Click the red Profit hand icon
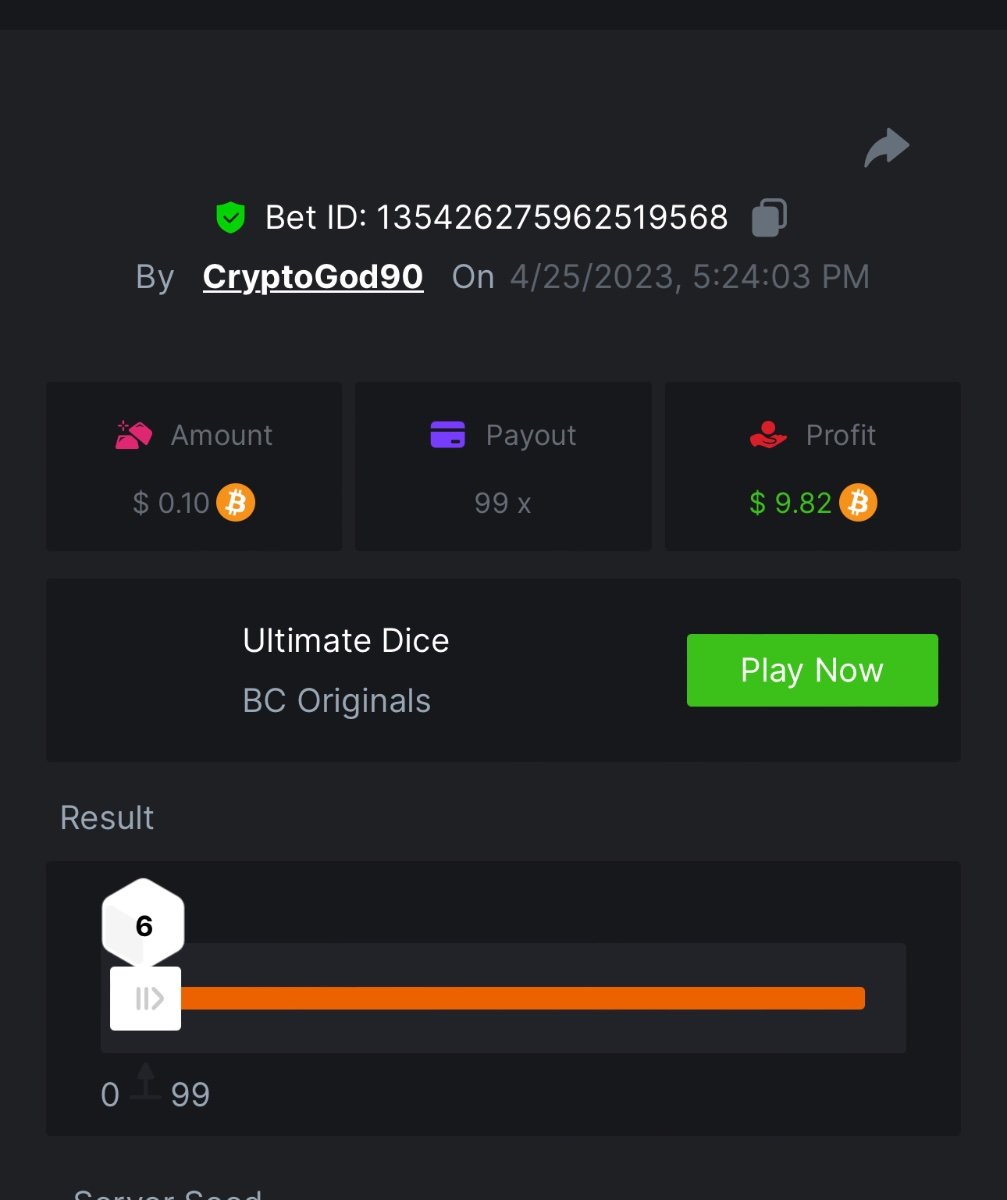 click(x=768, y=435)
